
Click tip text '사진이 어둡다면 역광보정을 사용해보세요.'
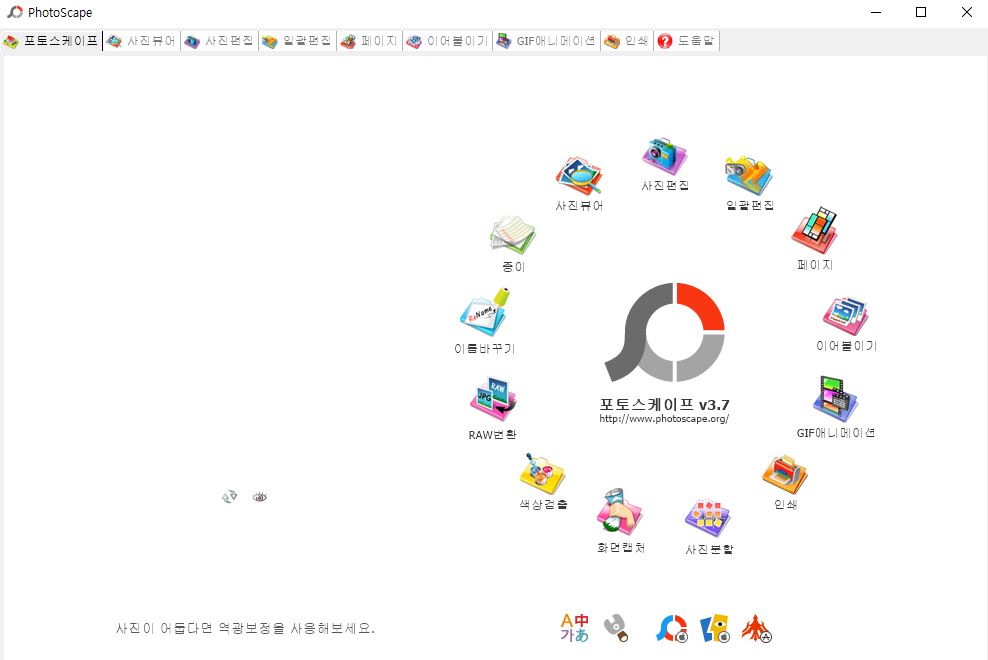coord(245,628)
